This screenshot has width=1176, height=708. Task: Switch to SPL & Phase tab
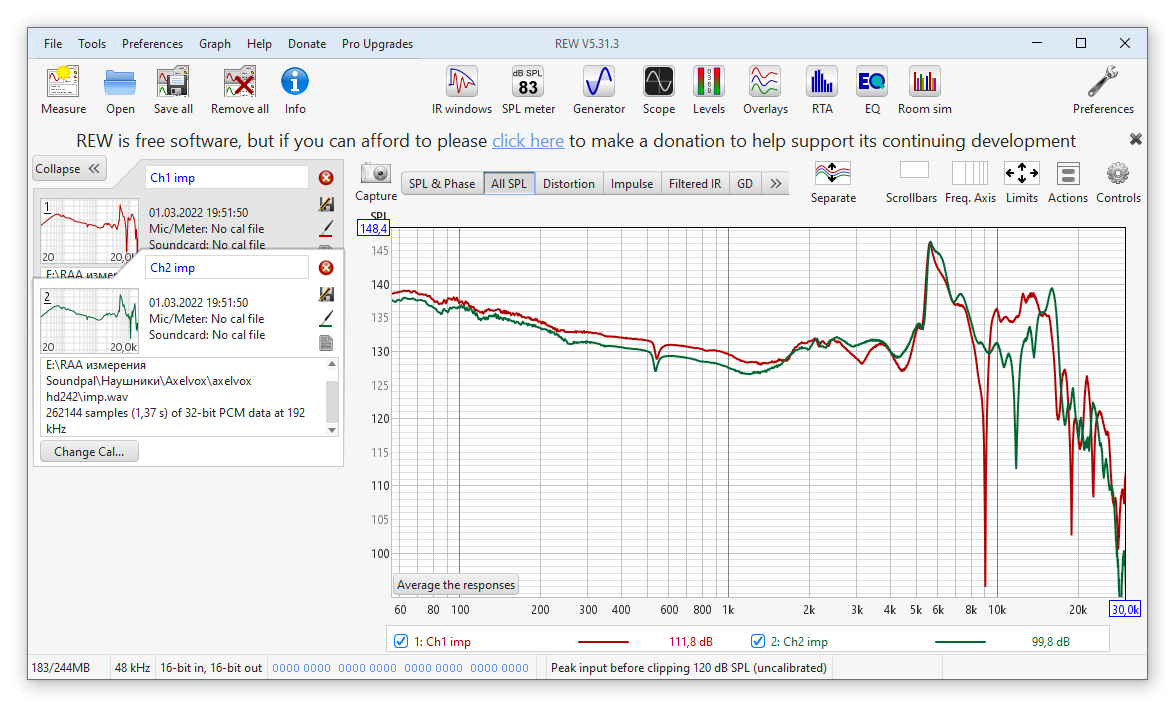[442, 184]
